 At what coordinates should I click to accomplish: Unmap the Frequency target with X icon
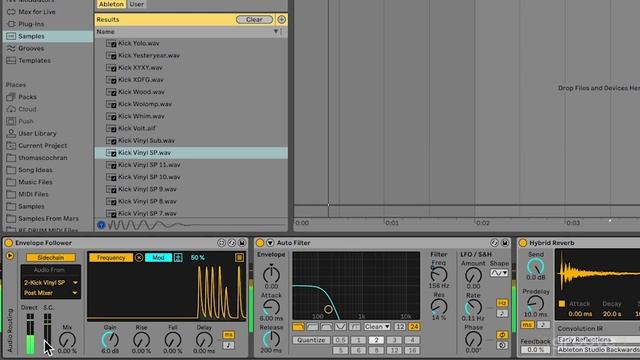pyautogui.click(x=139, y=258)
